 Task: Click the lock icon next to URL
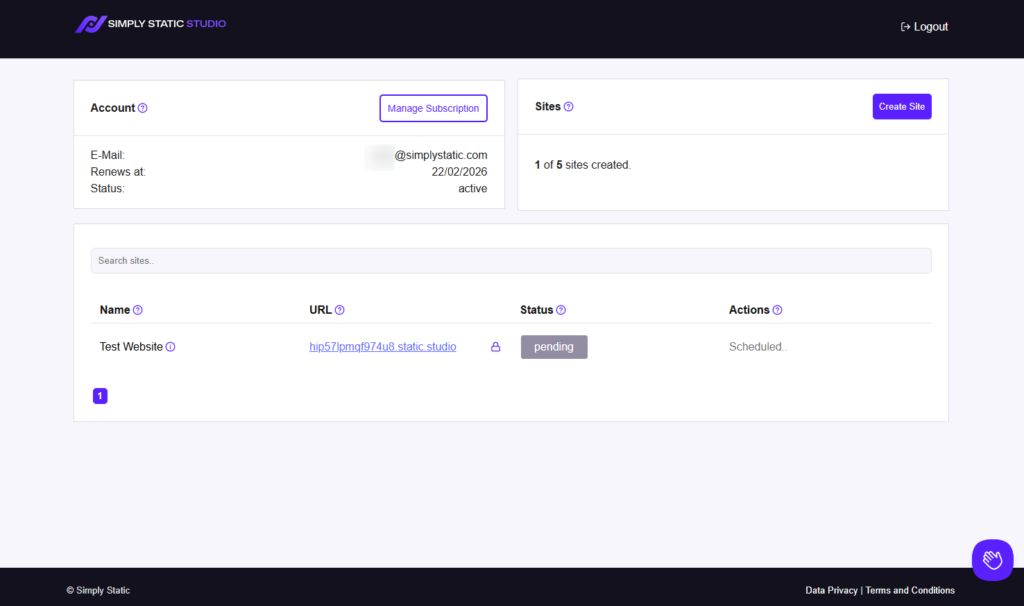[x=496, y=347]
